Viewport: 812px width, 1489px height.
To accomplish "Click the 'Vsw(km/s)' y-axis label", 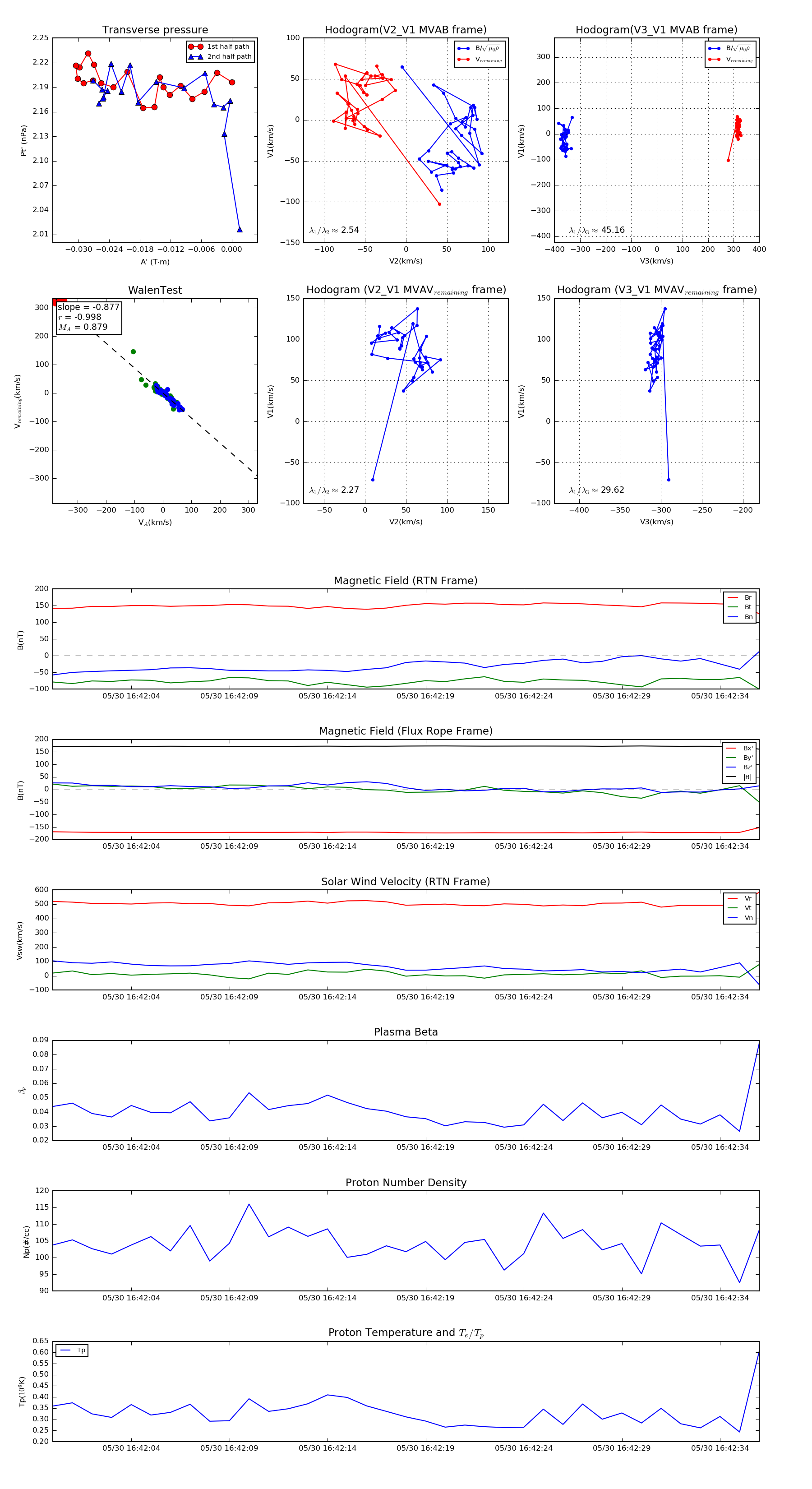I will click(x=20, y=940).
